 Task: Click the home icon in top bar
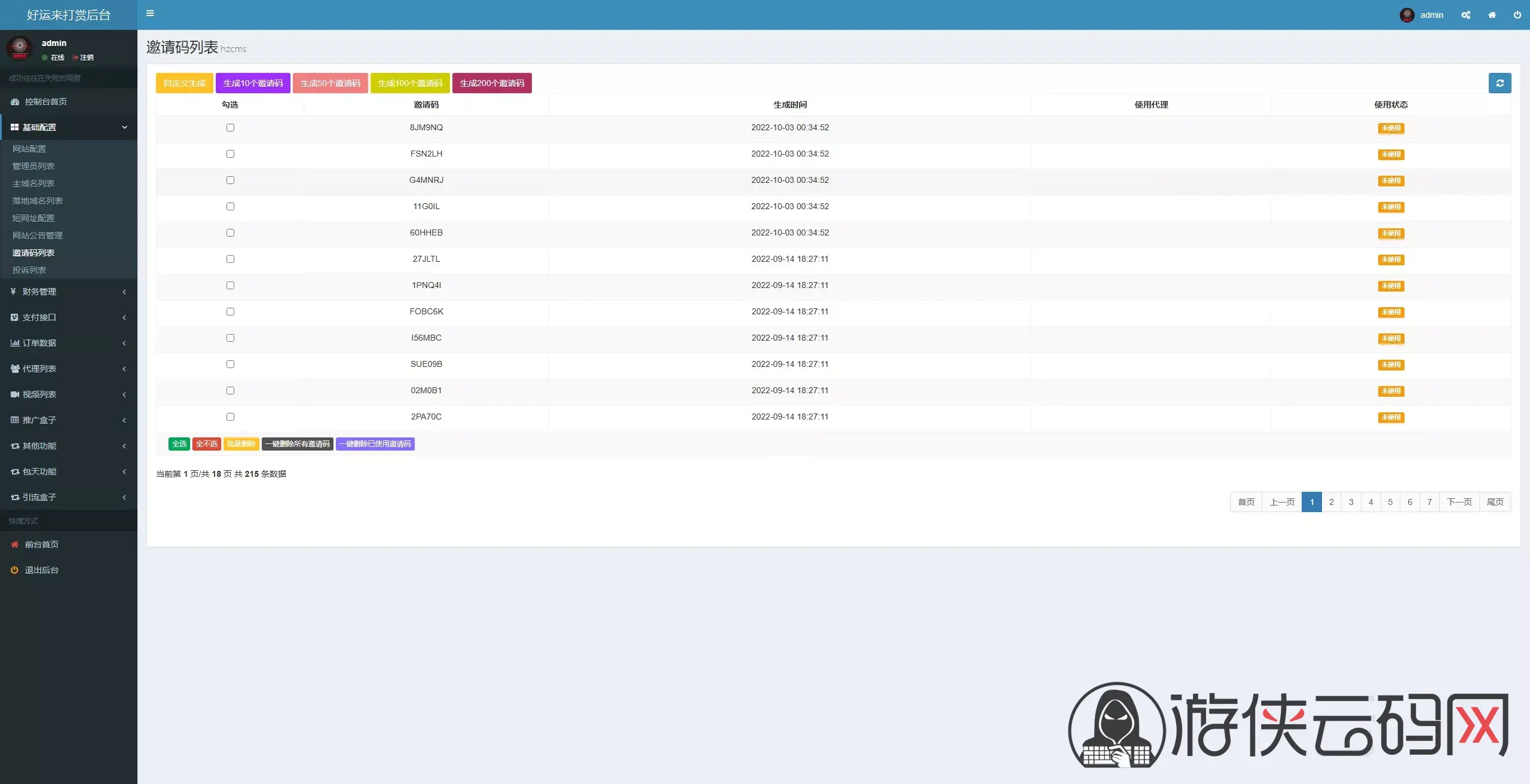pos(1492,15)
